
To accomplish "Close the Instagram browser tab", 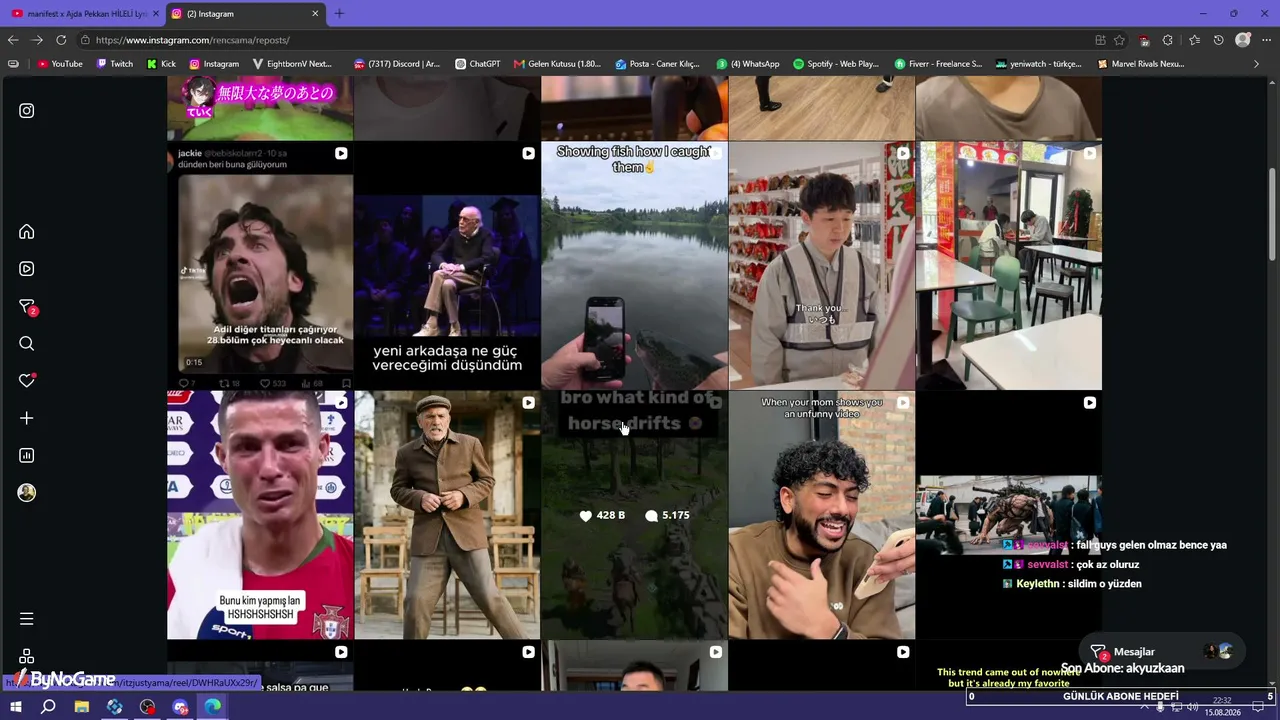I will pyautogui.click(x=316, y=14).
